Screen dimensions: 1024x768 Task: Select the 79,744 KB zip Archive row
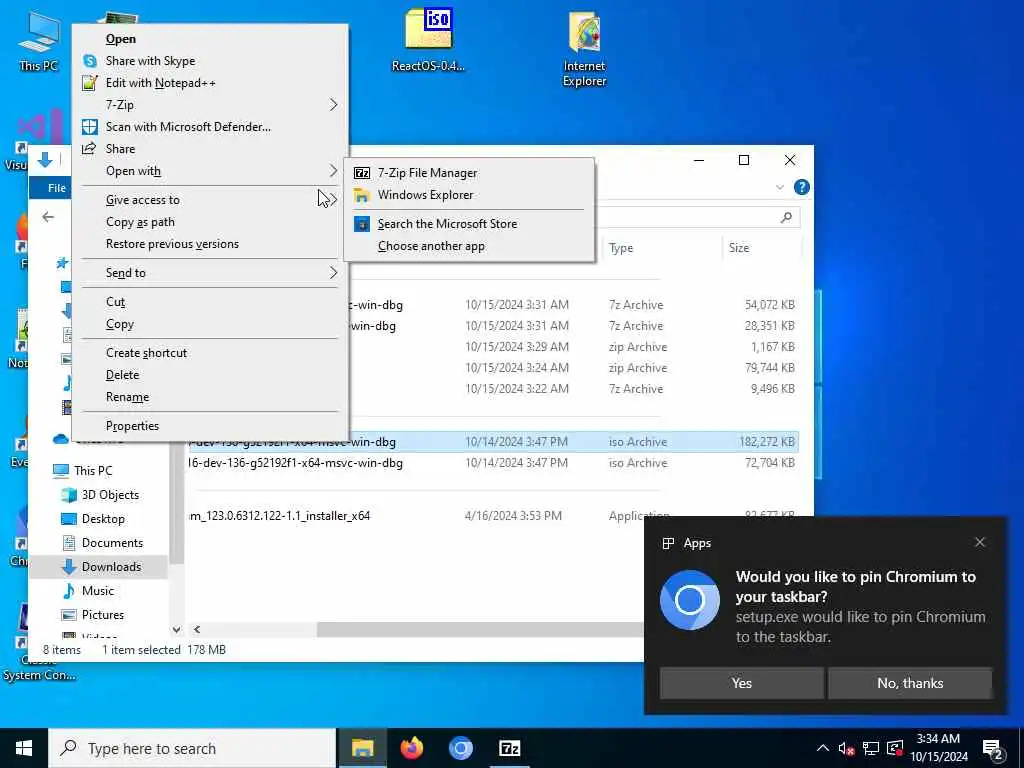(573, 368)
